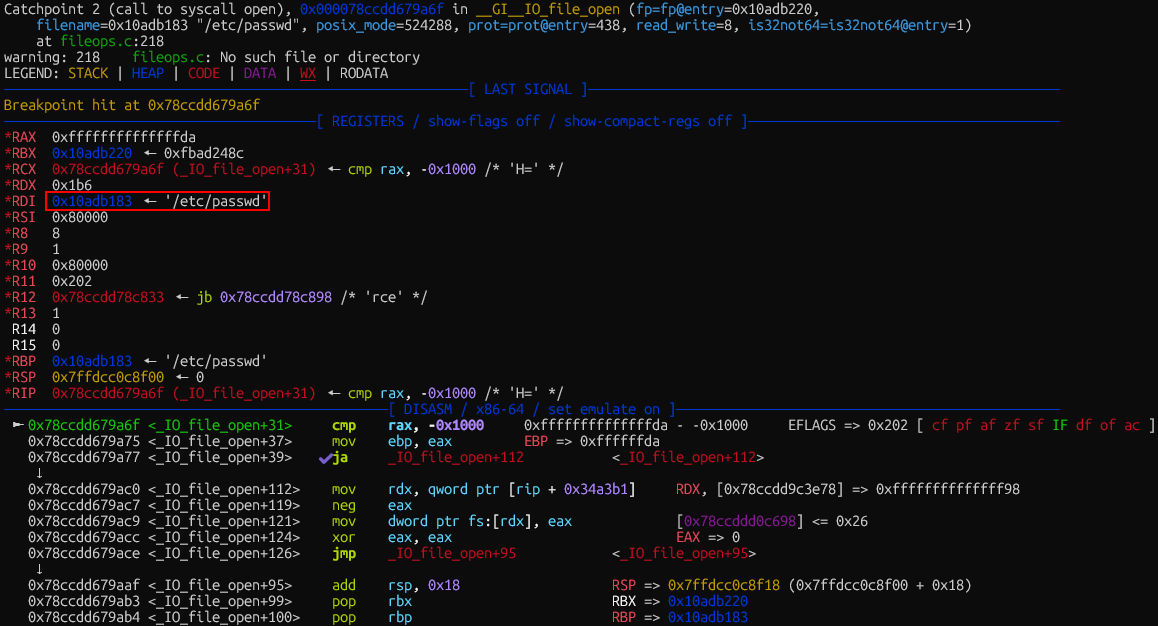Click the yellow STACK legend label
1158x626 pixels.
[88, 73]
